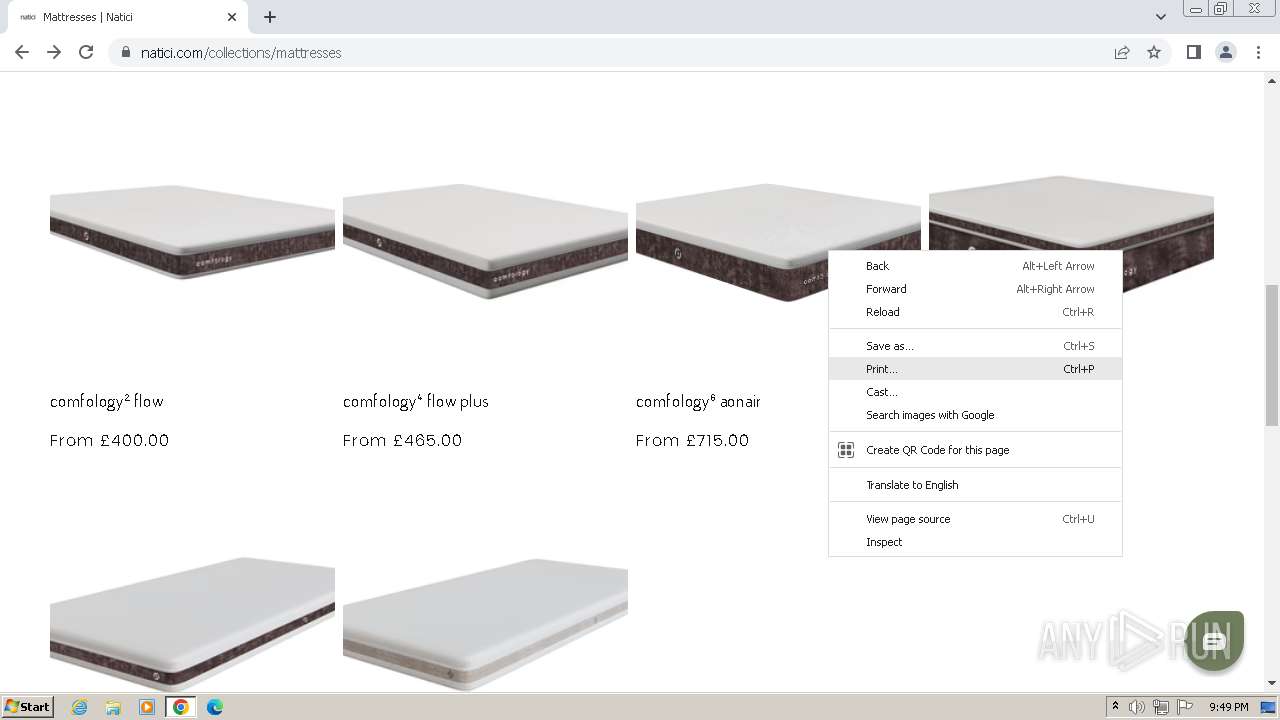Reload the page with toolbar reload icon

tap(86, 52)
